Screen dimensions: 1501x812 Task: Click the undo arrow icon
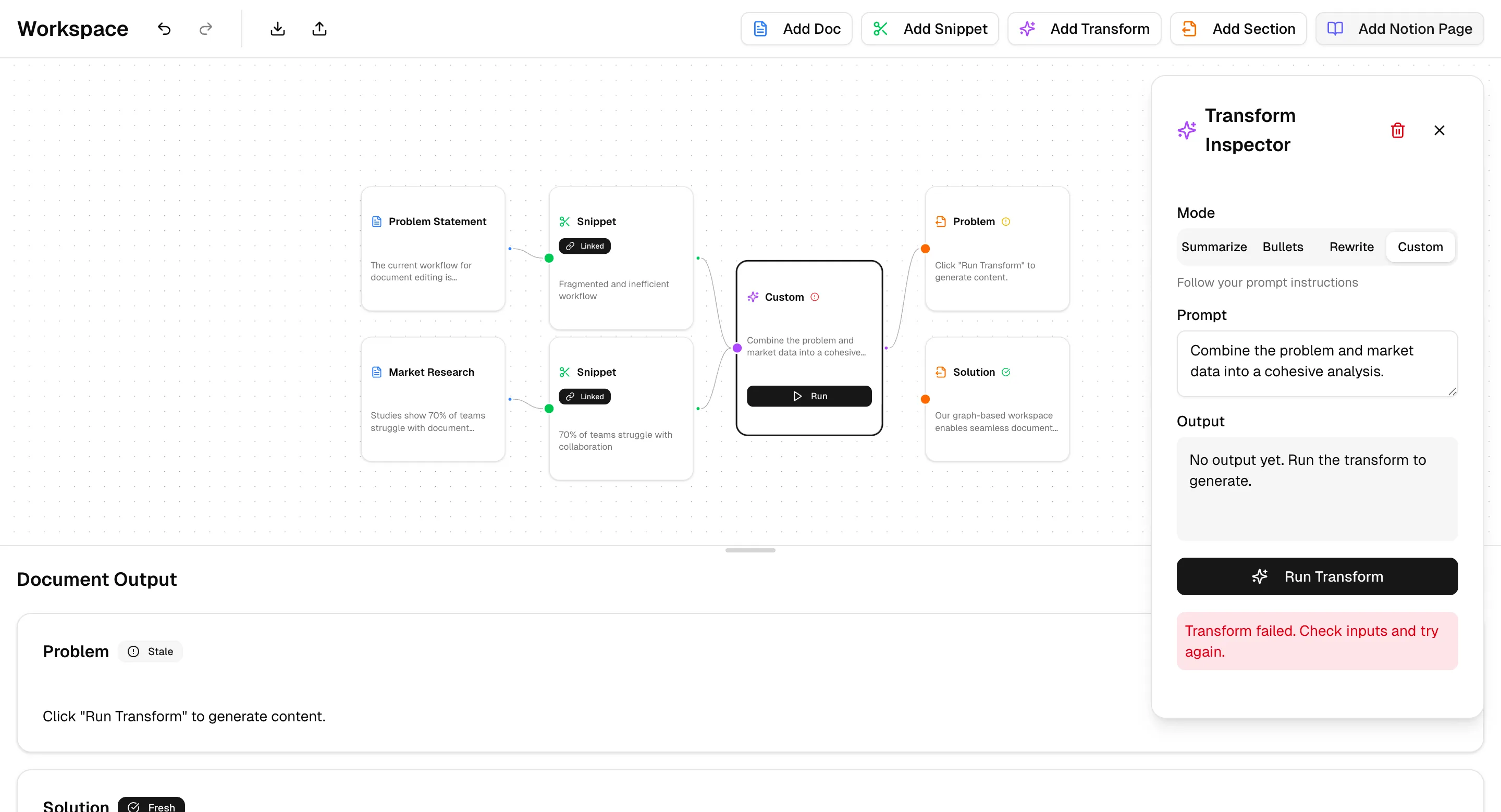coord(164,29)
